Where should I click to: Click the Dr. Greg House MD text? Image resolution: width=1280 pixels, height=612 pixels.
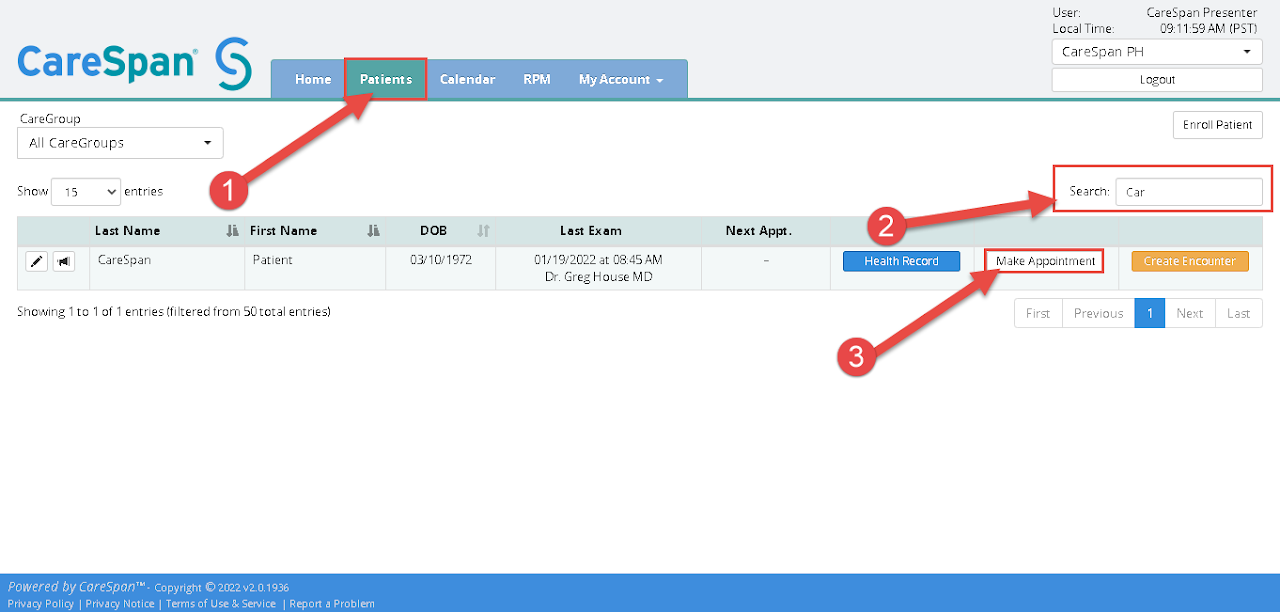[x=598, y=277]
